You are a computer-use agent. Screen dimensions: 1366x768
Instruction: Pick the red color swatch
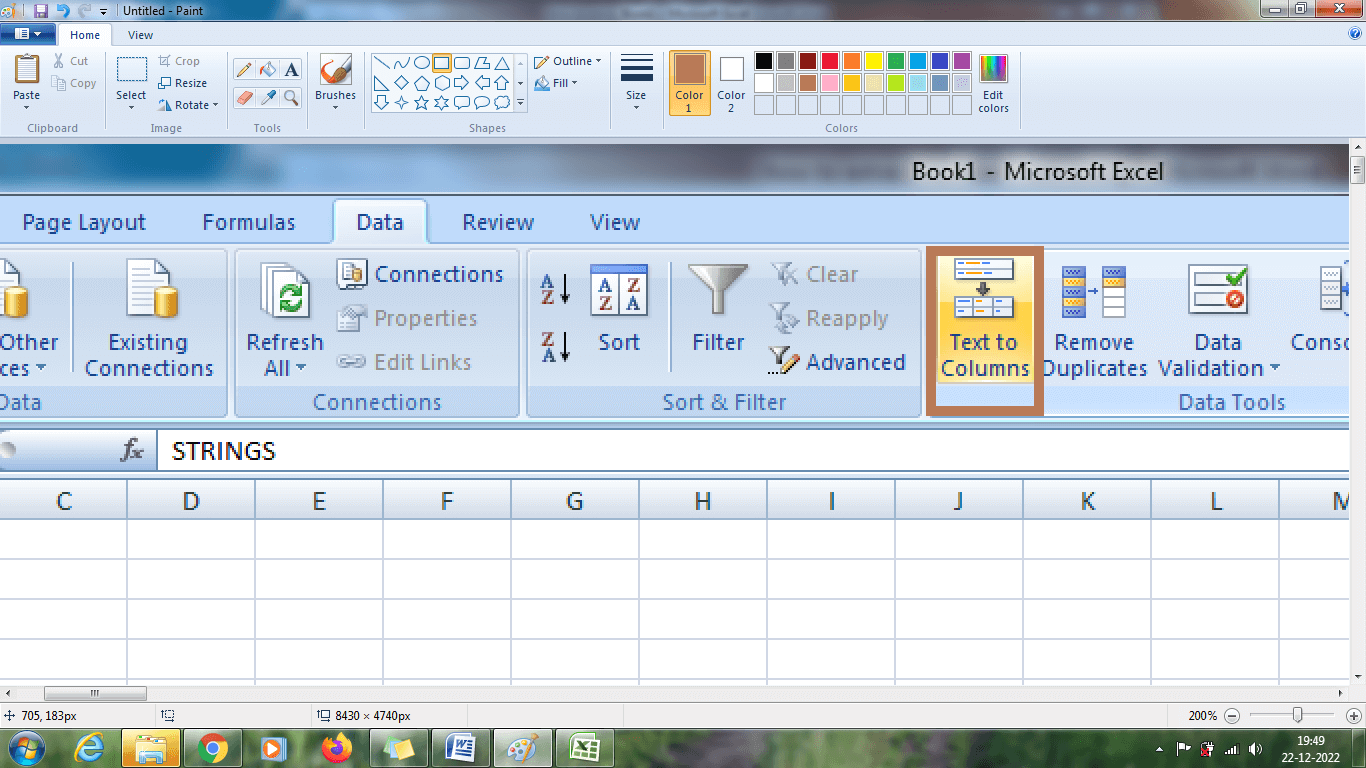pos(830,61)
